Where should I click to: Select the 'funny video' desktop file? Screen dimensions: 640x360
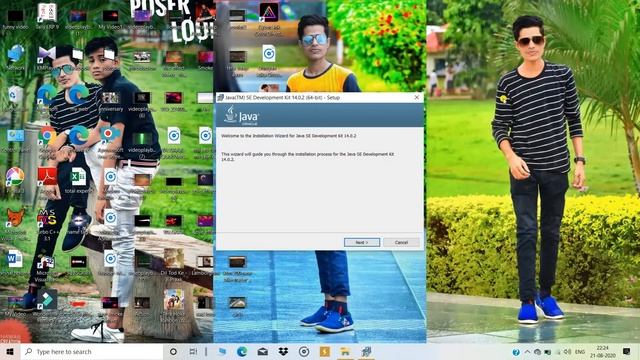click(x=16, y=19)
